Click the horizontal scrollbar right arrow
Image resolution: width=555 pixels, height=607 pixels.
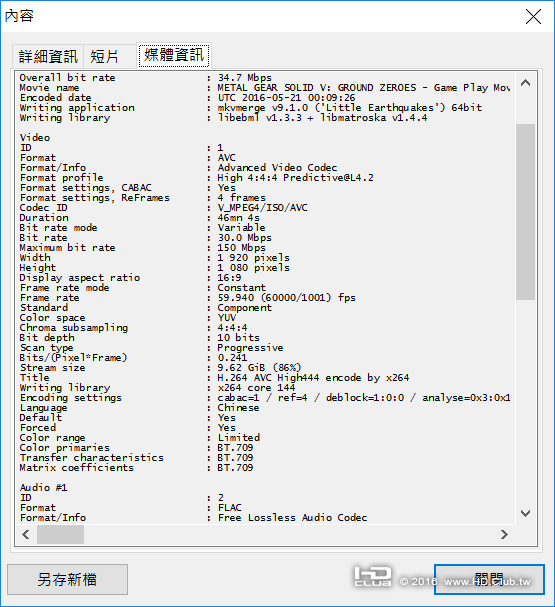pyautogui.click(x=504, y=535)
